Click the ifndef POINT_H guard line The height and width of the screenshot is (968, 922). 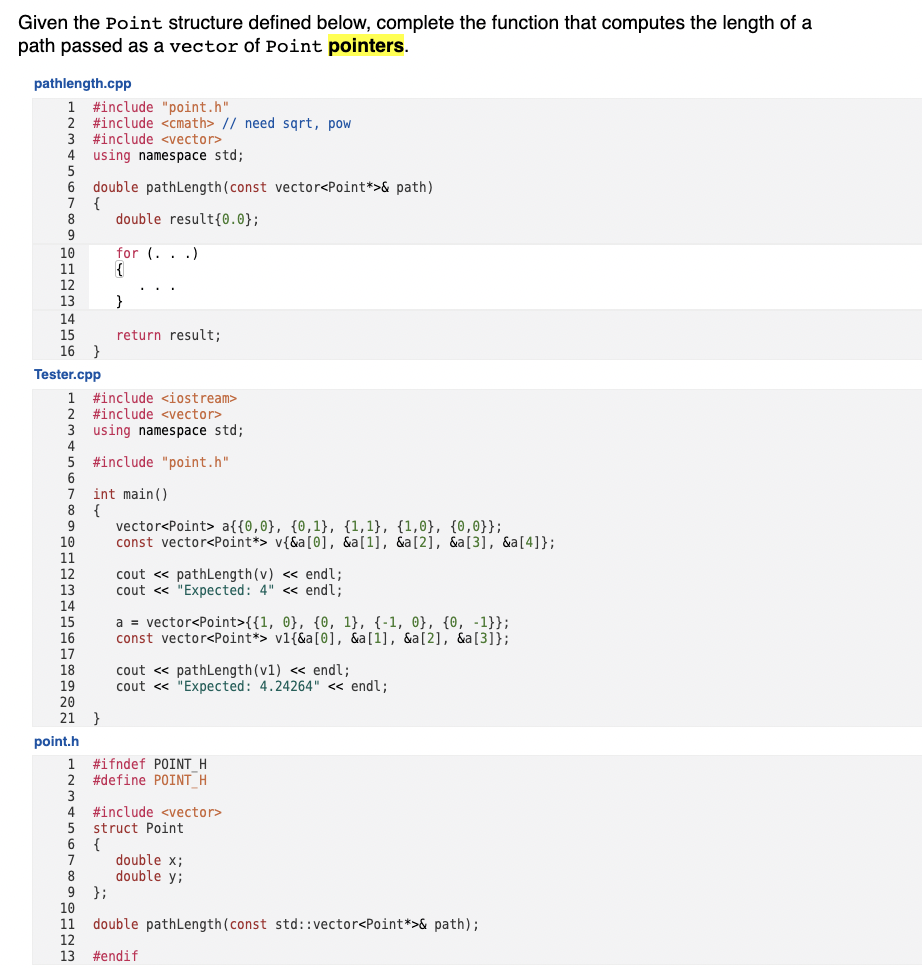160,764
